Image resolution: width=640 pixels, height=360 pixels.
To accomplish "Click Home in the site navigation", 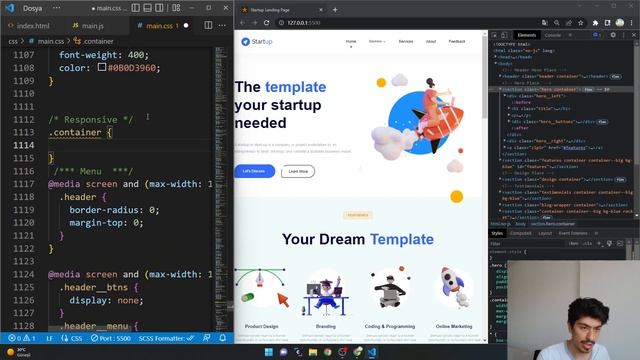I will [351, 41].
